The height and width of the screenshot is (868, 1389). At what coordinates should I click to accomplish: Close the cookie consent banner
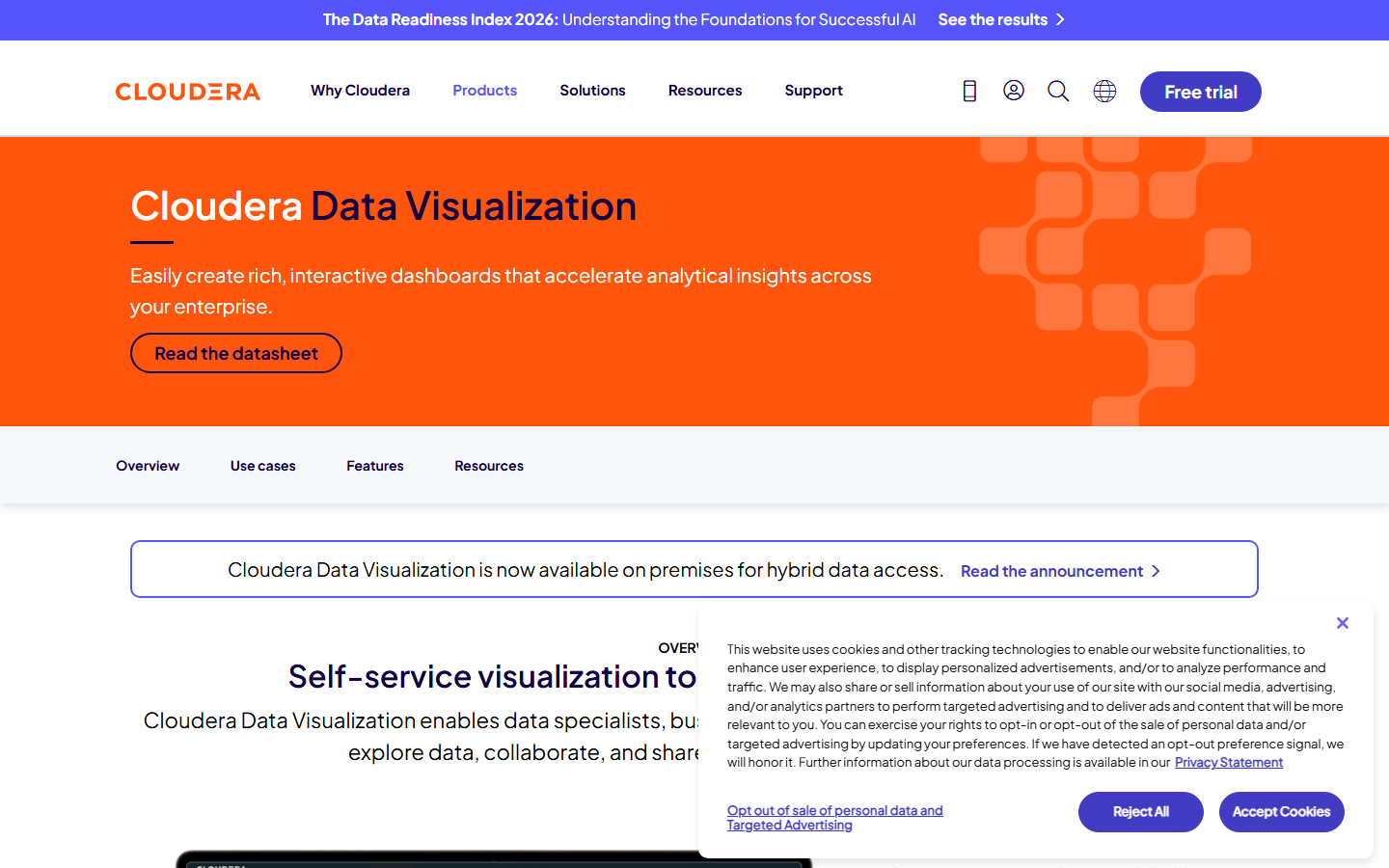click(1343, 623)
